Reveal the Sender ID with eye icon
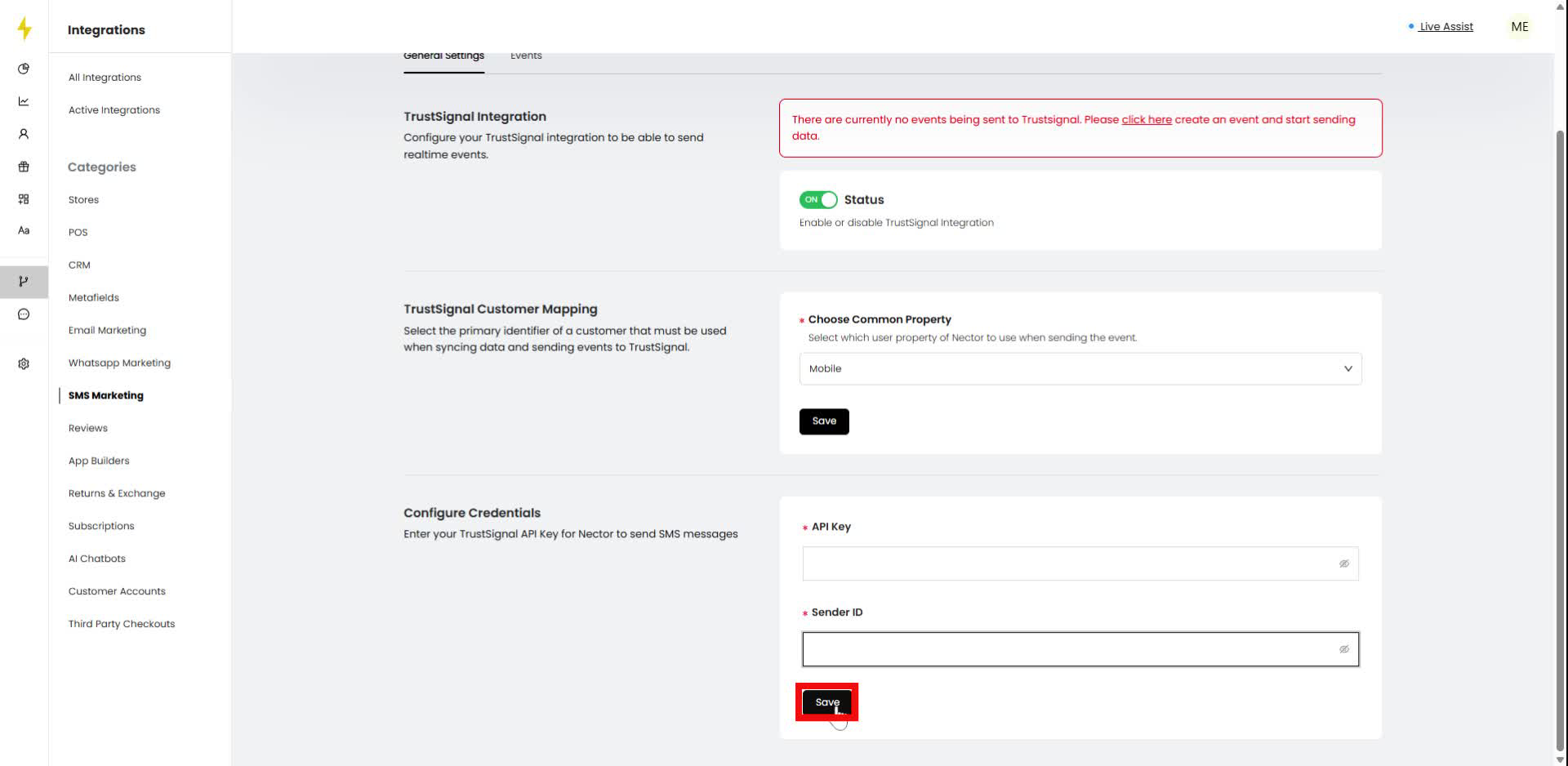The image size is (1568, 766). tap(1343, 650)
